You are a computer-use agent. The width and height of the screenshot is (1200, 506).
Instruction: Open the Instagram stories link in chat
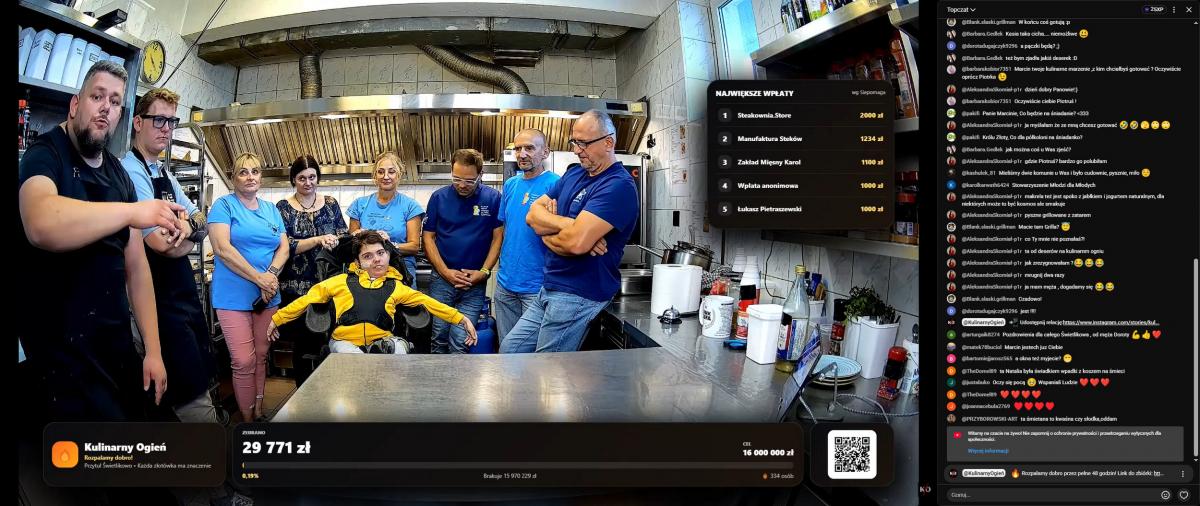pos(1111,323)
